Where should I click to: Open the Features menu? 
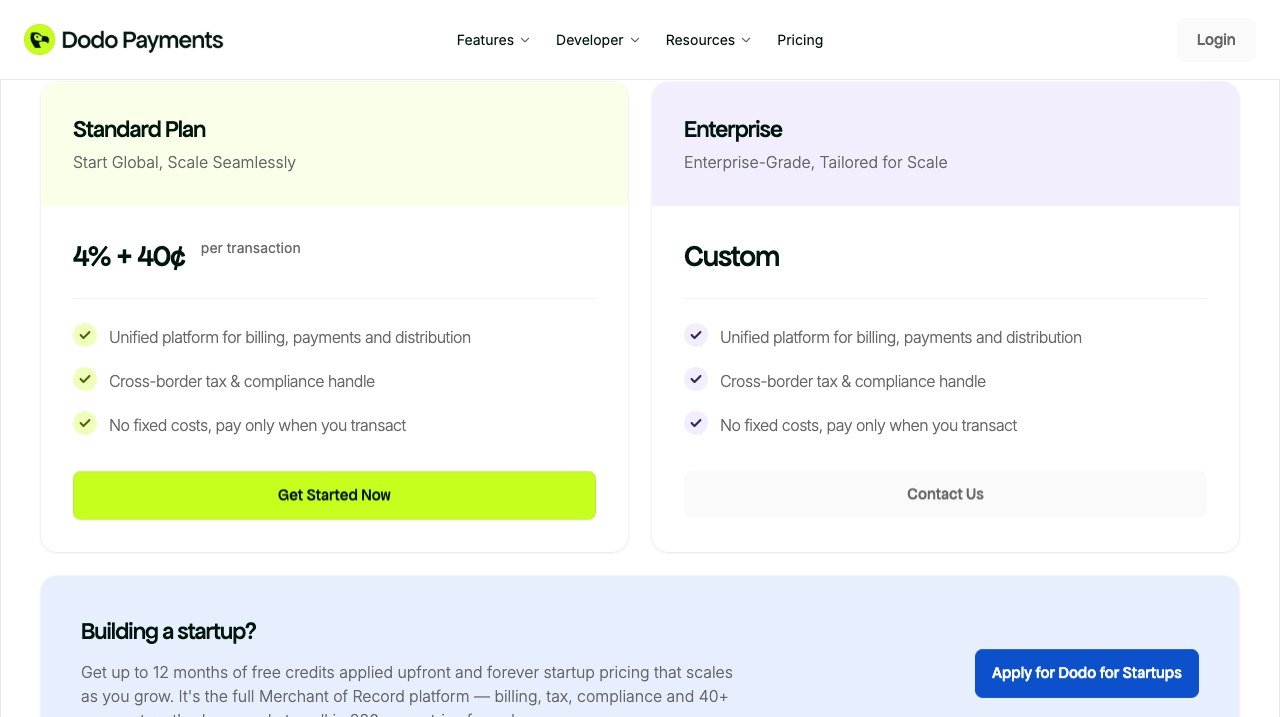pos(493,40)
